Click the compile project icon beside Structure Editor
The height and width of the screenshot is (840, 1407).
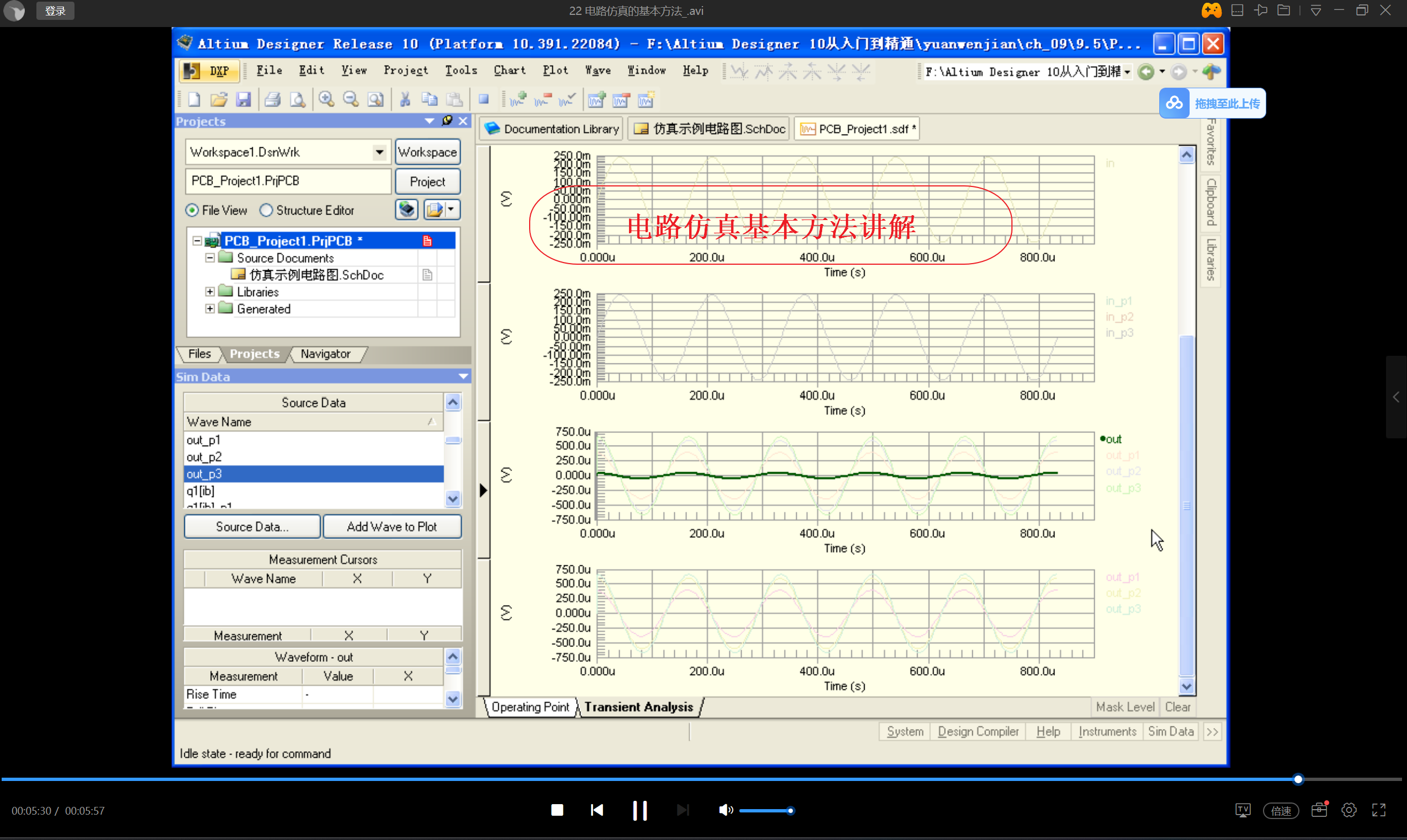407,210
